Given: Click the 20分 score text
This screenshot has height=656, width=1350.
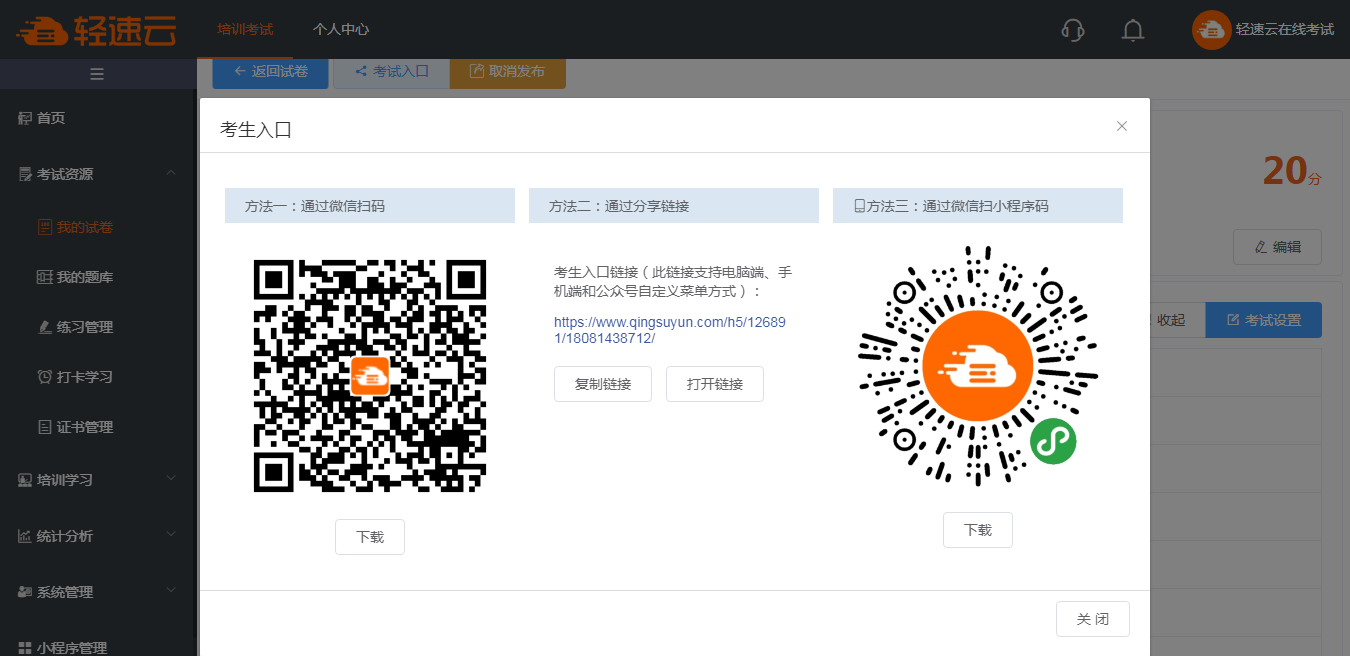Looking at the screenshot, I should [x=1292, y=172].
